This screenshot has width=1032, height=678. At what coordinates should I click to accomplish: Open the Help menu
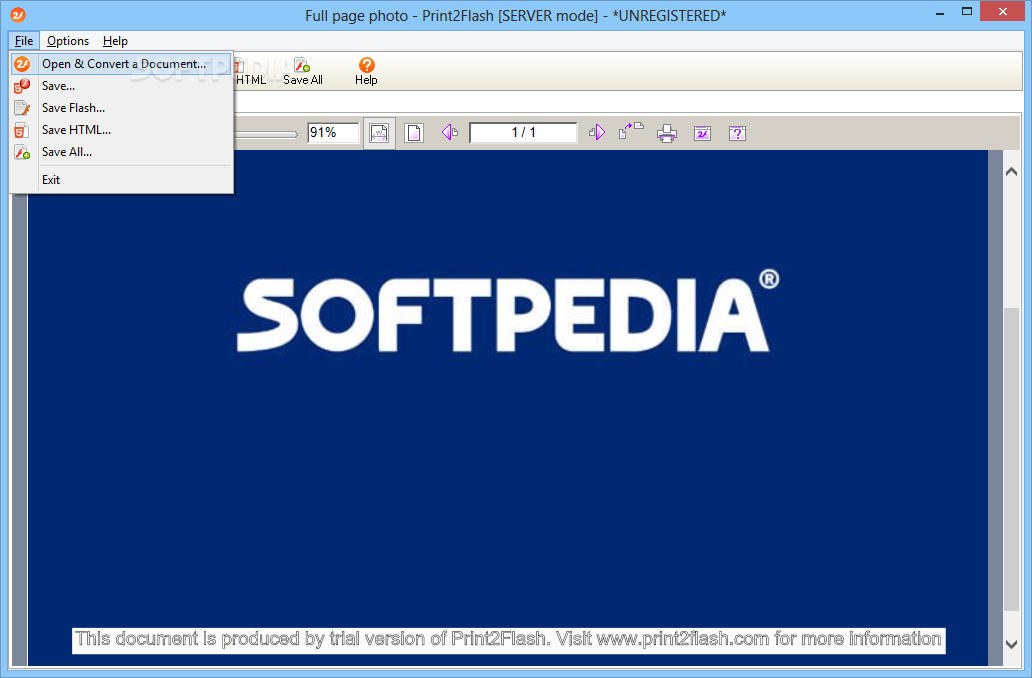click(115, 41)
